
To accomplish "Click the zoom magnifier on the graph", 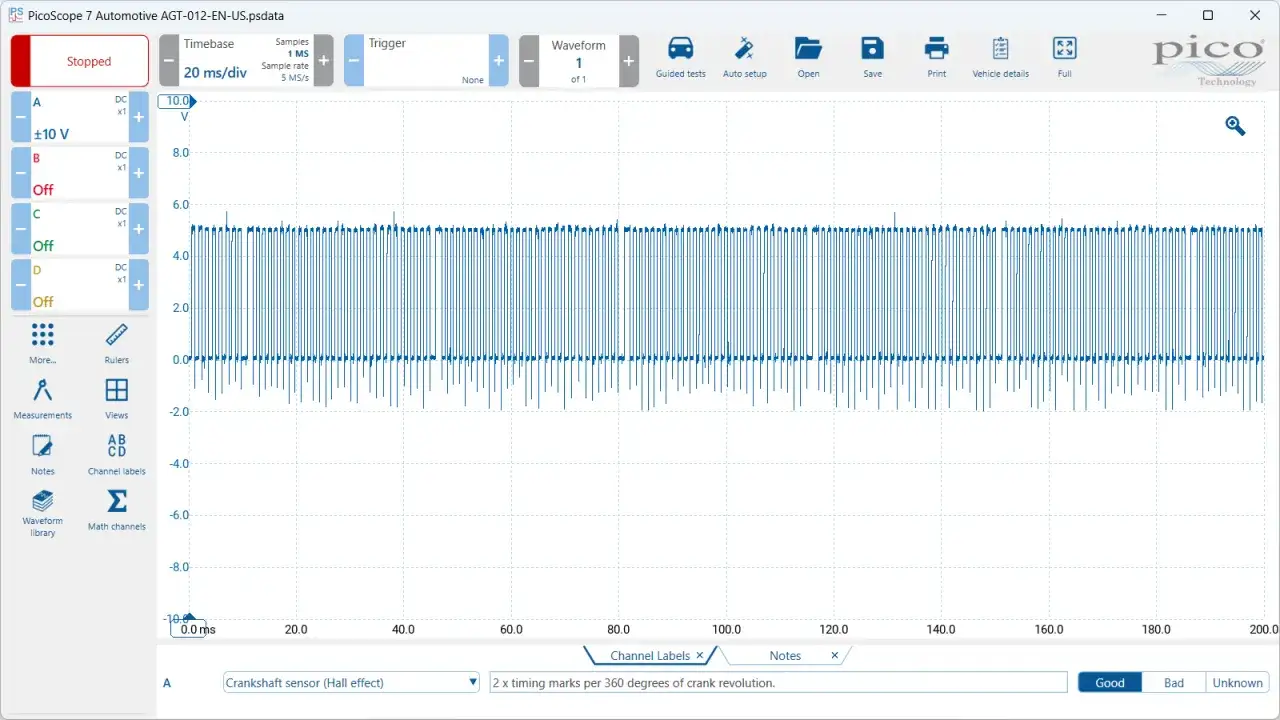I will point(1235,125).
